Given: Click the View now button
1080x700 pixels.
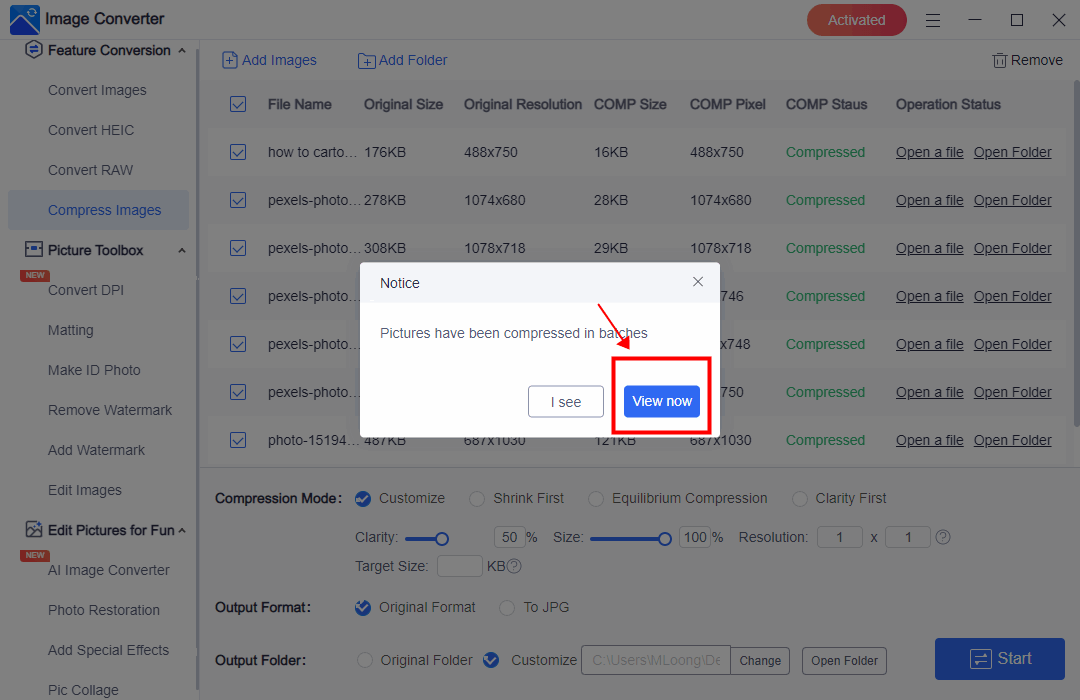Looking at the screenshot, I should pos(661,401).
